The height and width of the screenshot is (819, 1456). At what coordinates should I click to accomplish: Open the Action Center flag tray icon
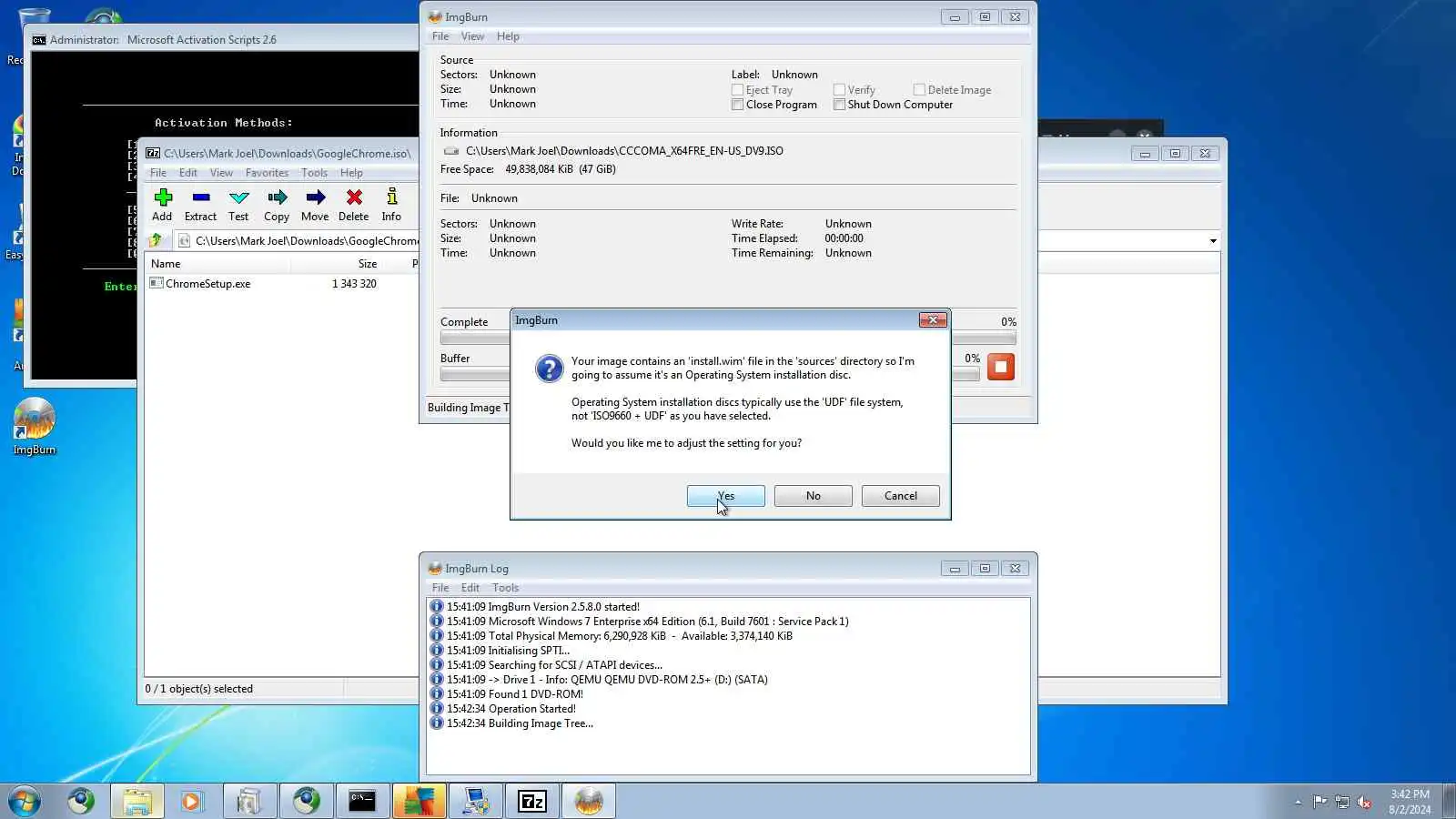click(x=1319, y=802)
